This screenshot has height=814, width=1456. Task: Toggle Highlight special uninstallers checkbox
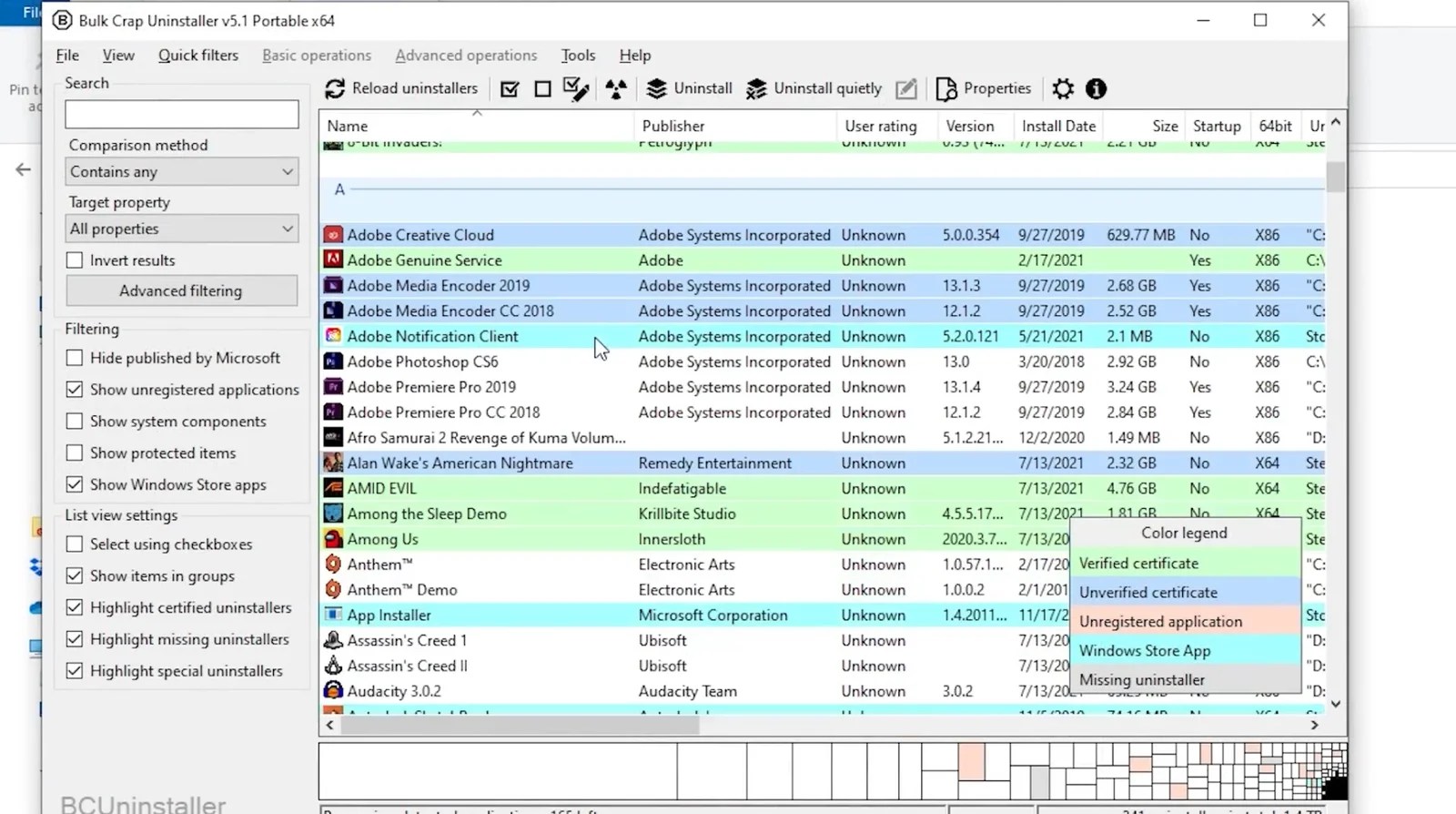[x=75, y=671]
